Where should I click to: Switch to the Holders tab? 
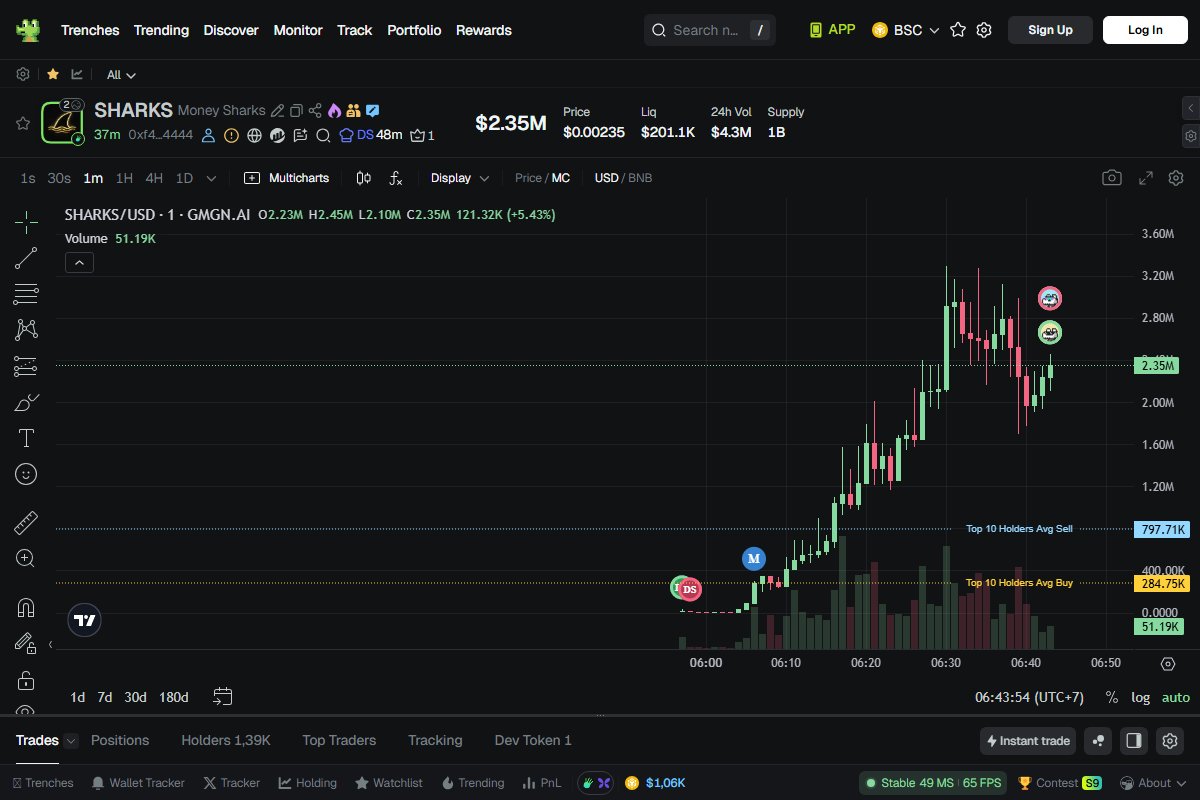tap(225, 740)
